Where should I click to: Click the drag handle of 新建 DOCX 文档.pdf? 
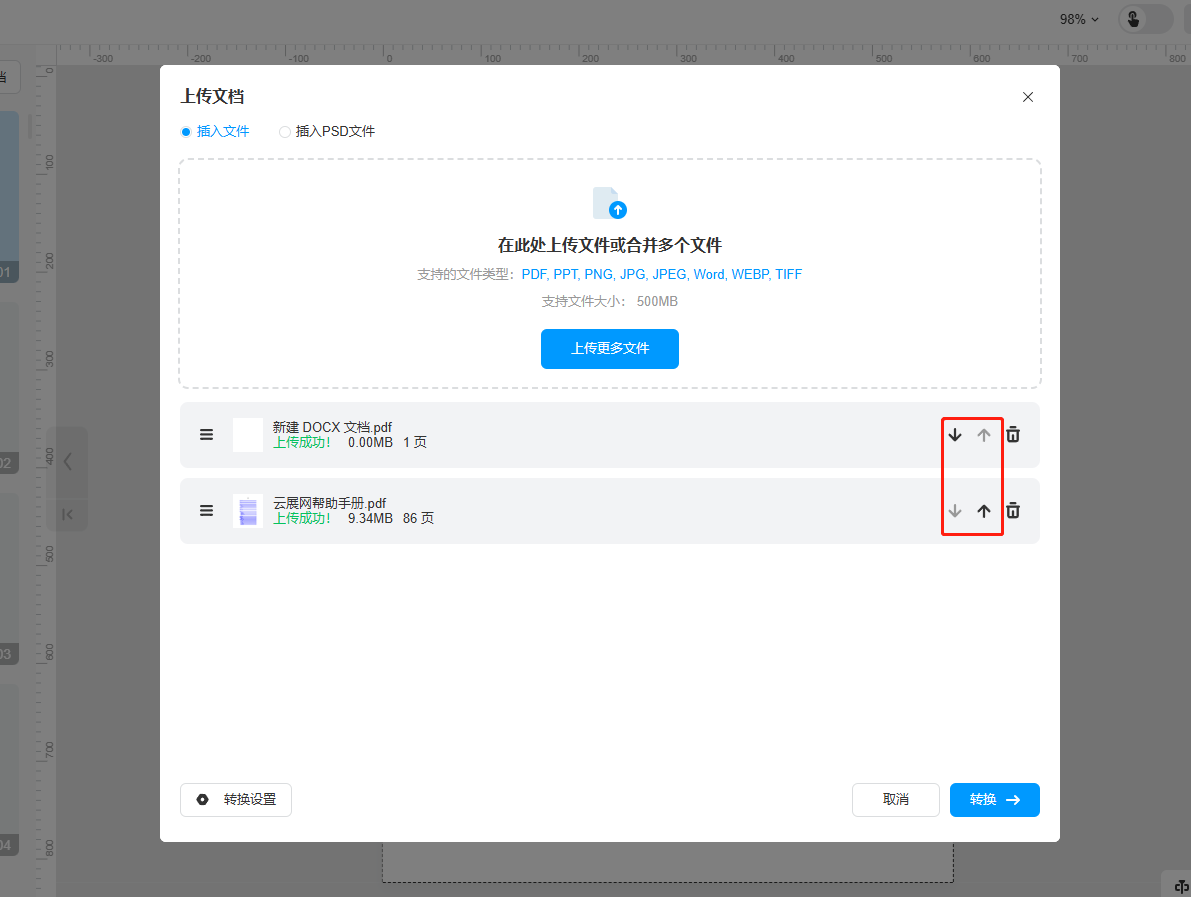pos(206,435)
